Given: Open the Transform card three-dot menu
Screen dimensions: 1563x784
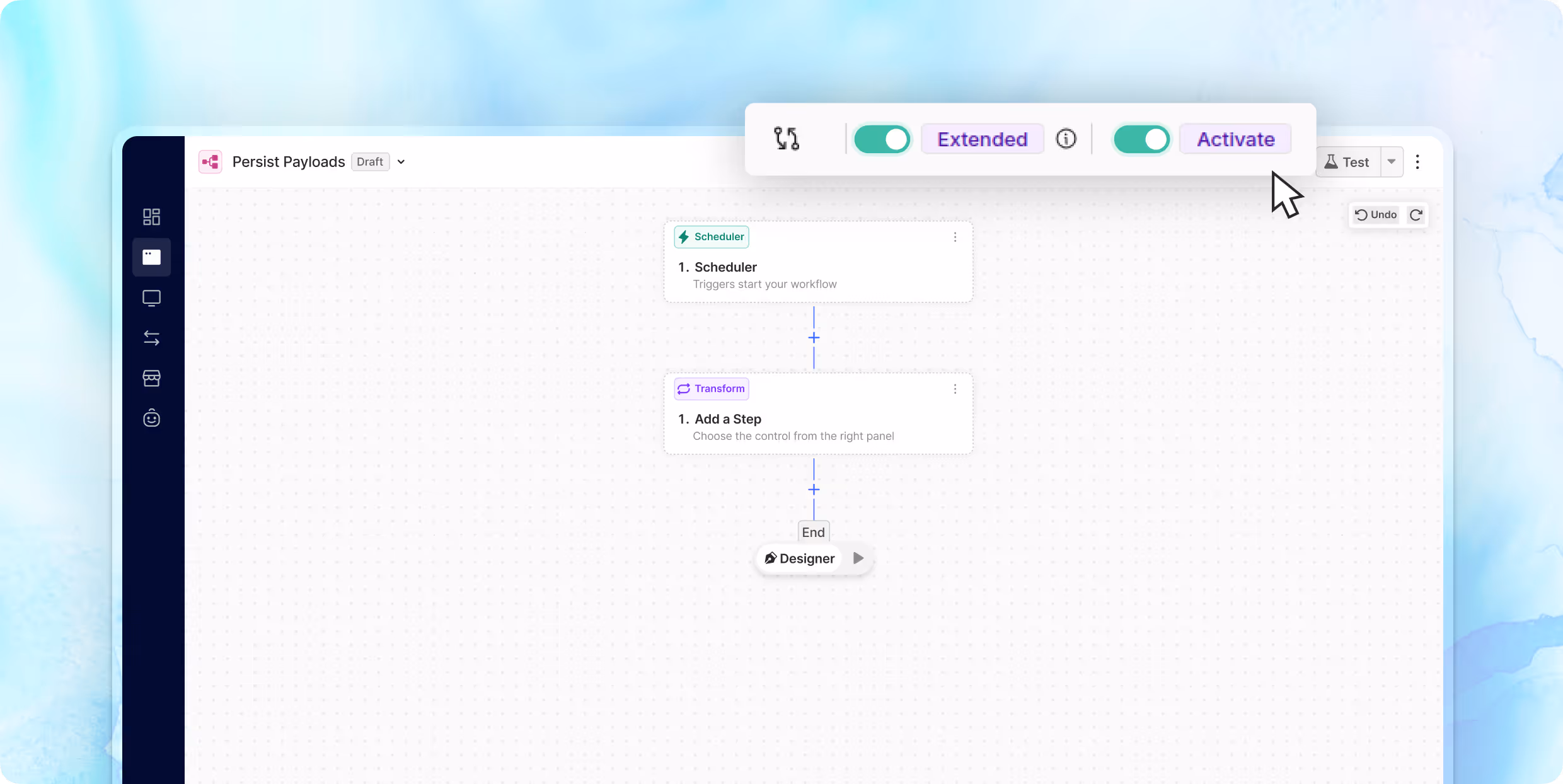Looking at the screenshot, I should coord(955,389).
